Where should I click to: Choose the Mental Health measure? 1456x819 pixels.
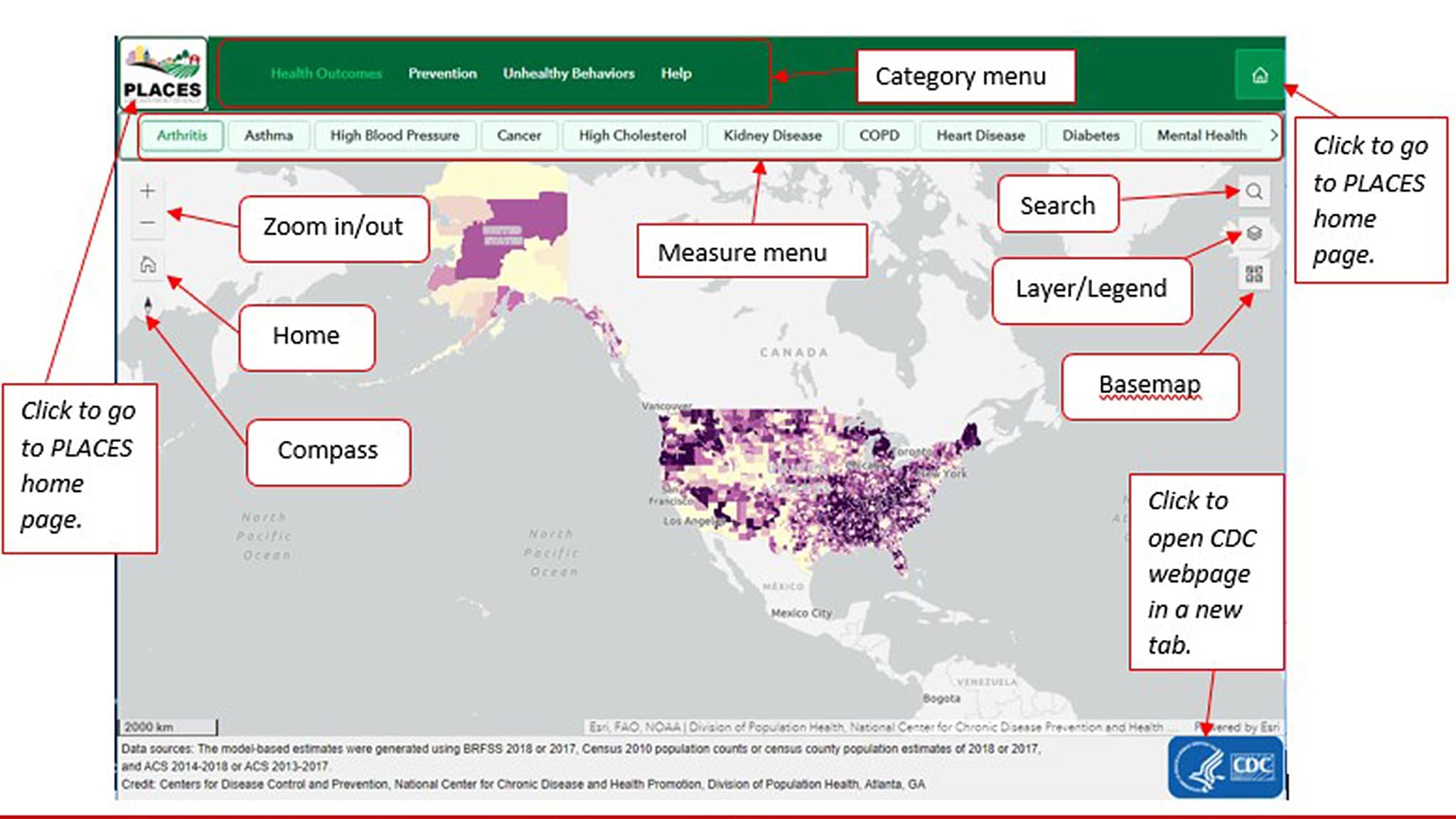click(x=1201, y=136)
